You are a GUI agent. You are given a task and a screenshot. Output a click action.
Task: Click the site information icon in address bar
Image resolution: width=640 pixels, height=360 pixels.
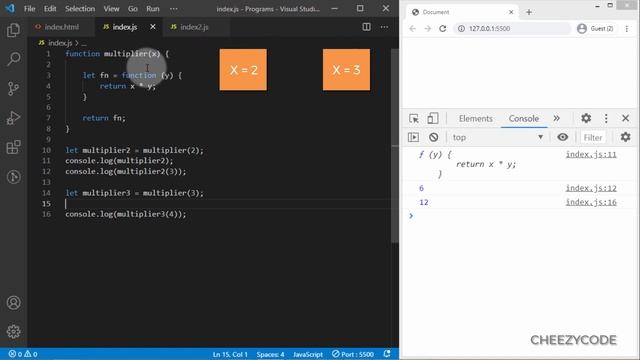pos(461,29)
